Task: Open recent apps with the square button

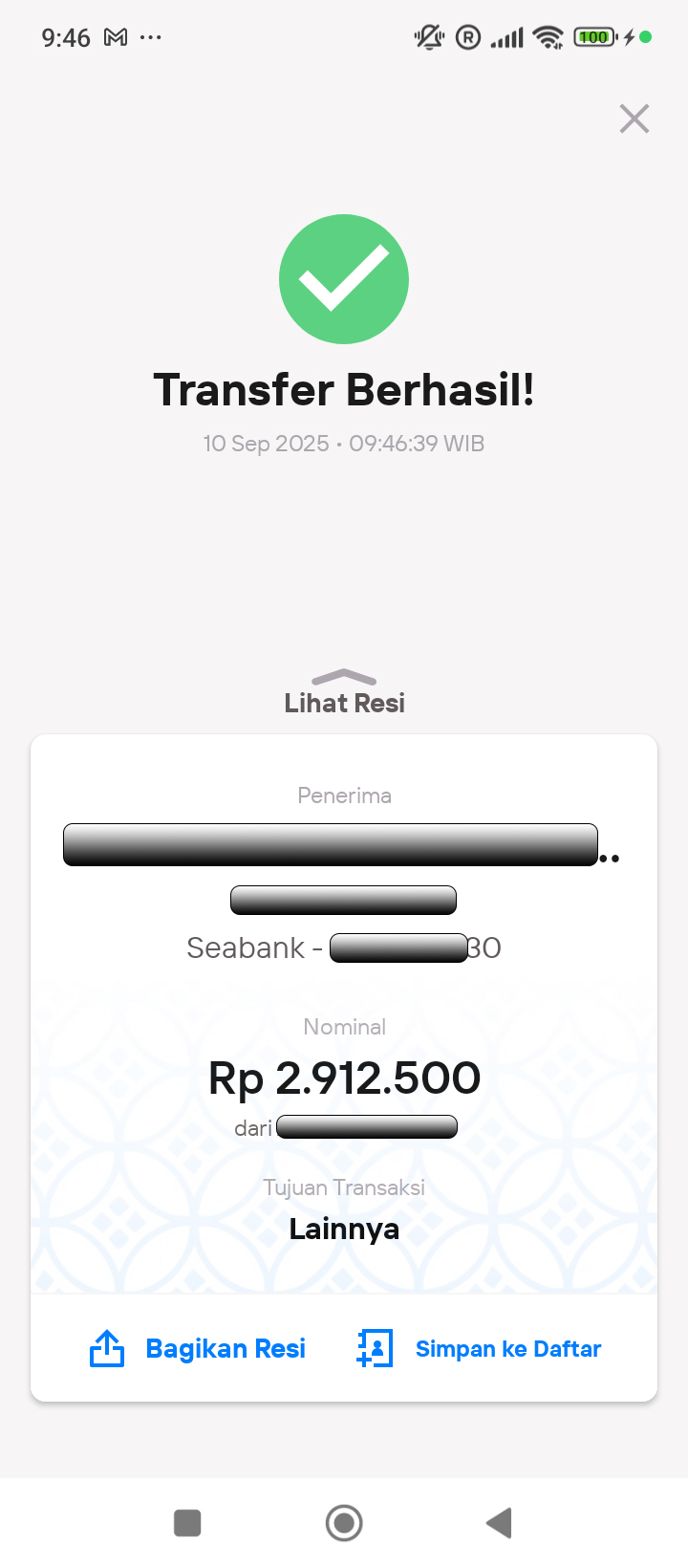Action: click(x=187, y=1522)
